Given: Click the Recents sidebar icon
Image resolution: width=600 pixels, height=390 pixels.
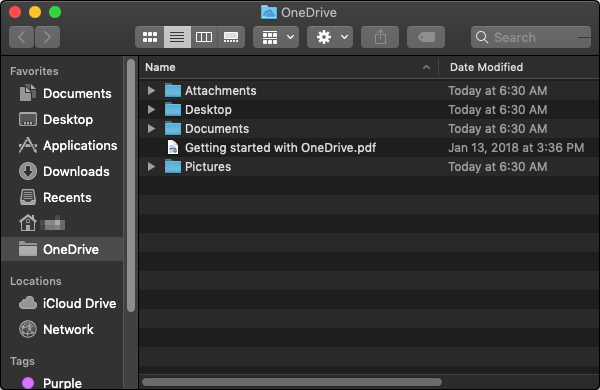Looking at the screenshot, I should coord(28,197).
